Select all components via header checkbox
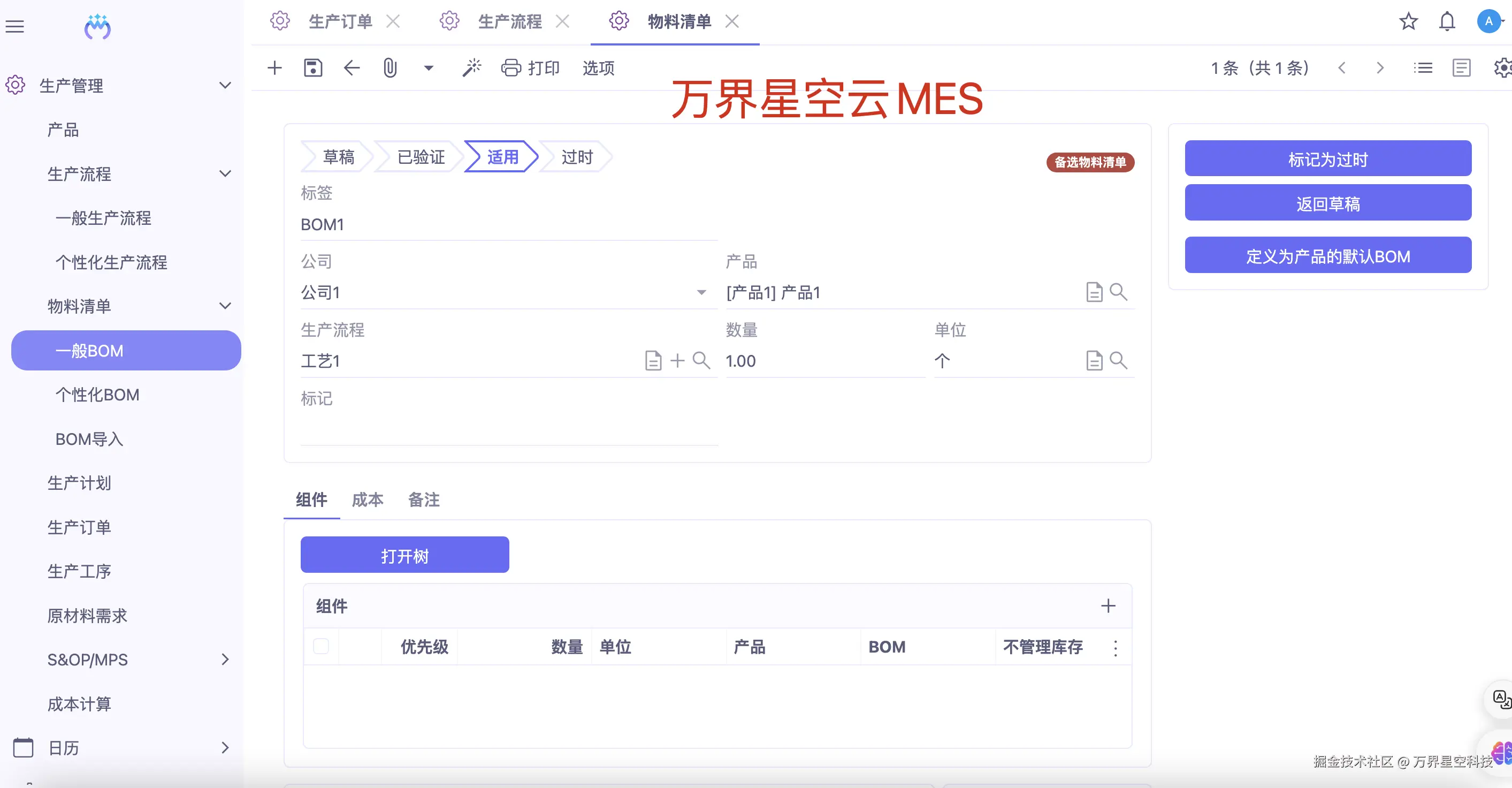Screen dimensions: 1512x788 pyautogui.click(x=321, y=647)
